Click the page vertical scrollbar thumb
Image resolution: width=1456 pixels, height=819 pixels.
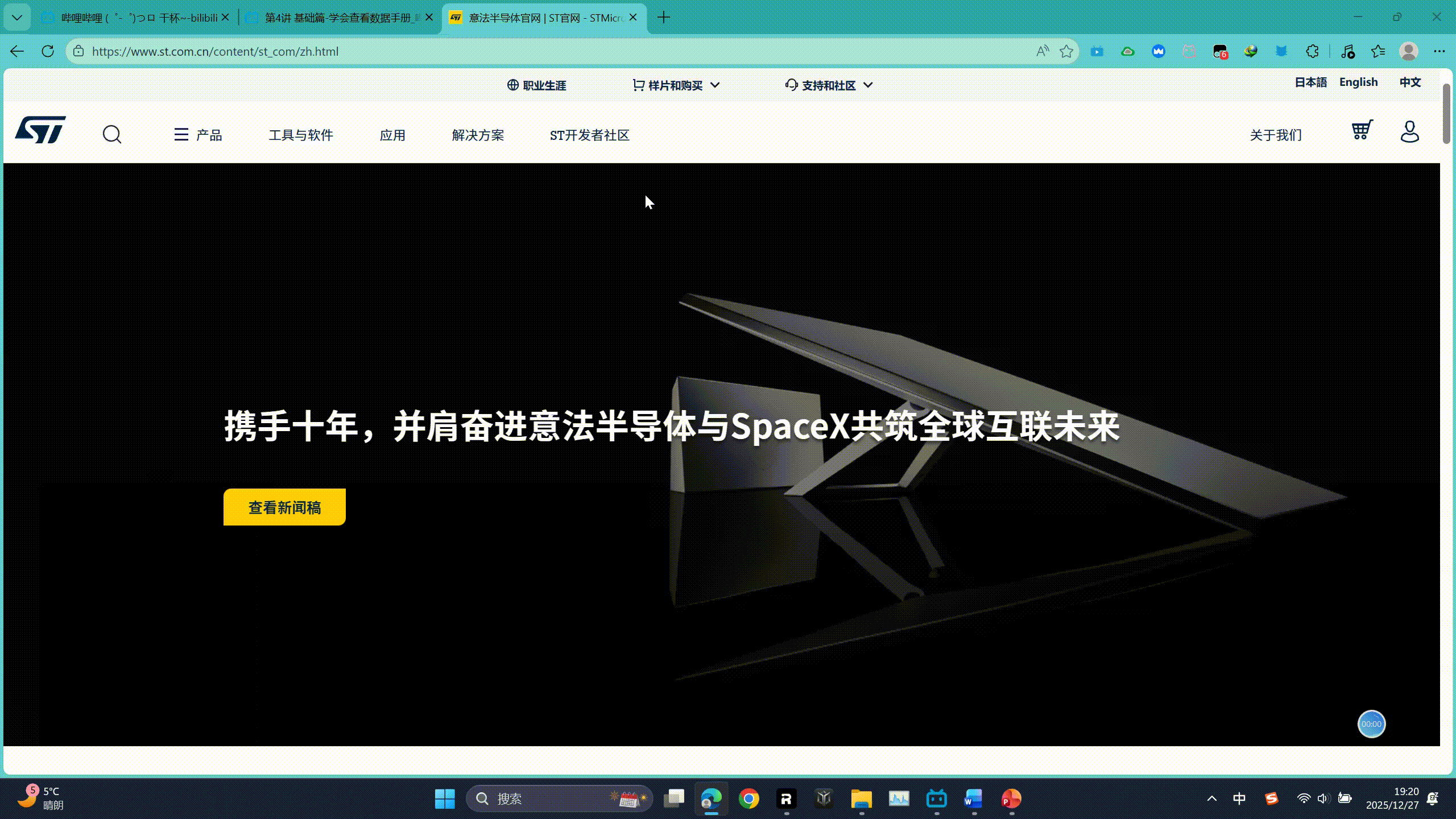point(1447,114)
